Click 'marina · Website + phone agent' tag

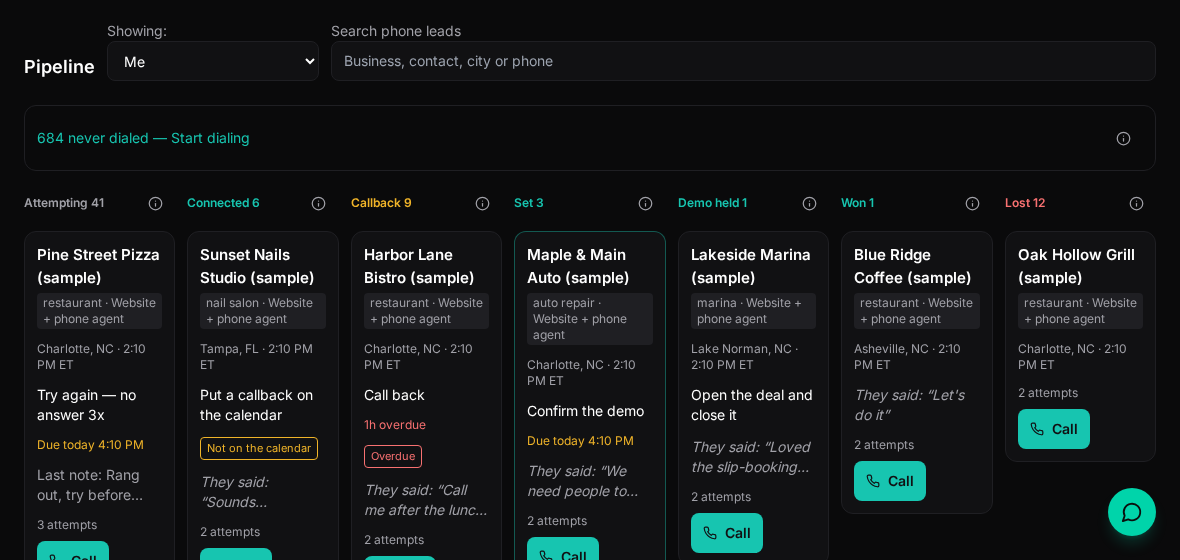point(753,311)
